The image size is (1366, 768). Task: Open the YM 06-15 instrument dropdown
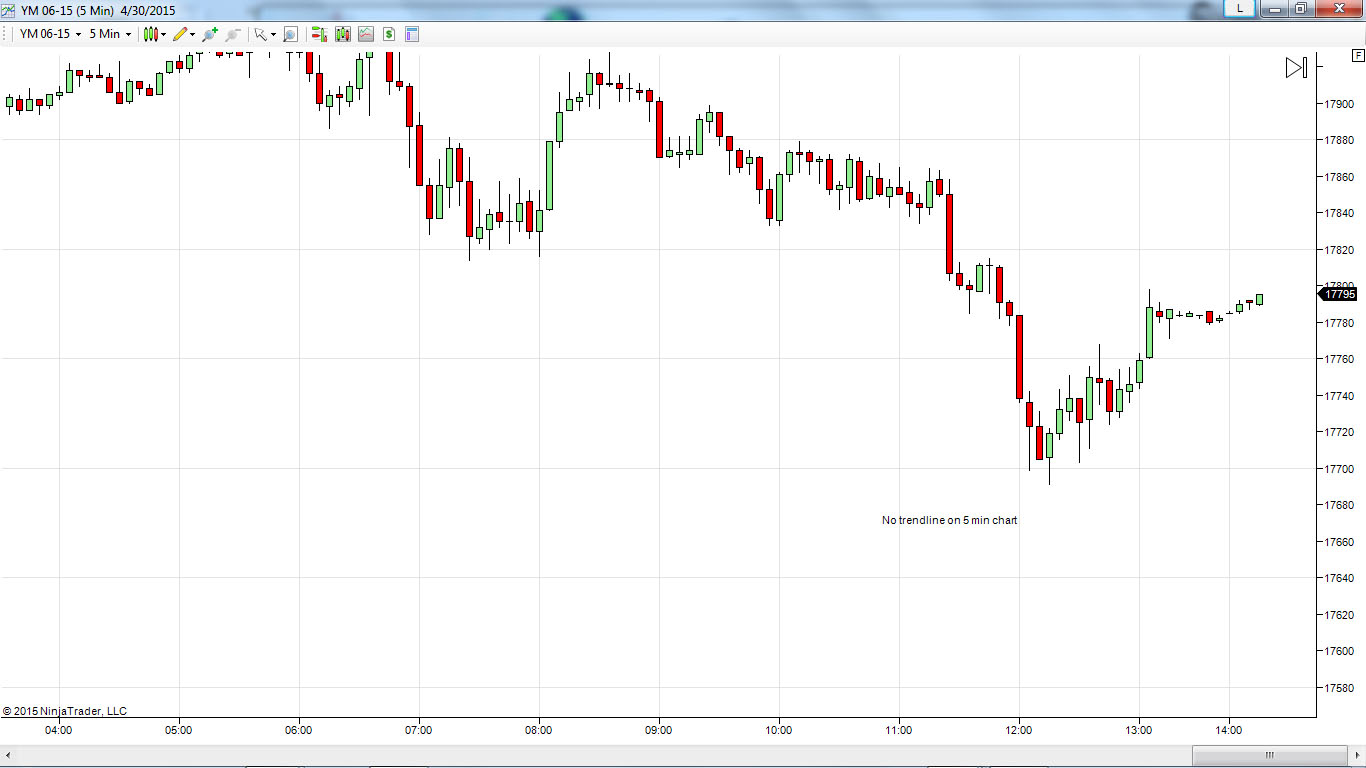point(50,34)
